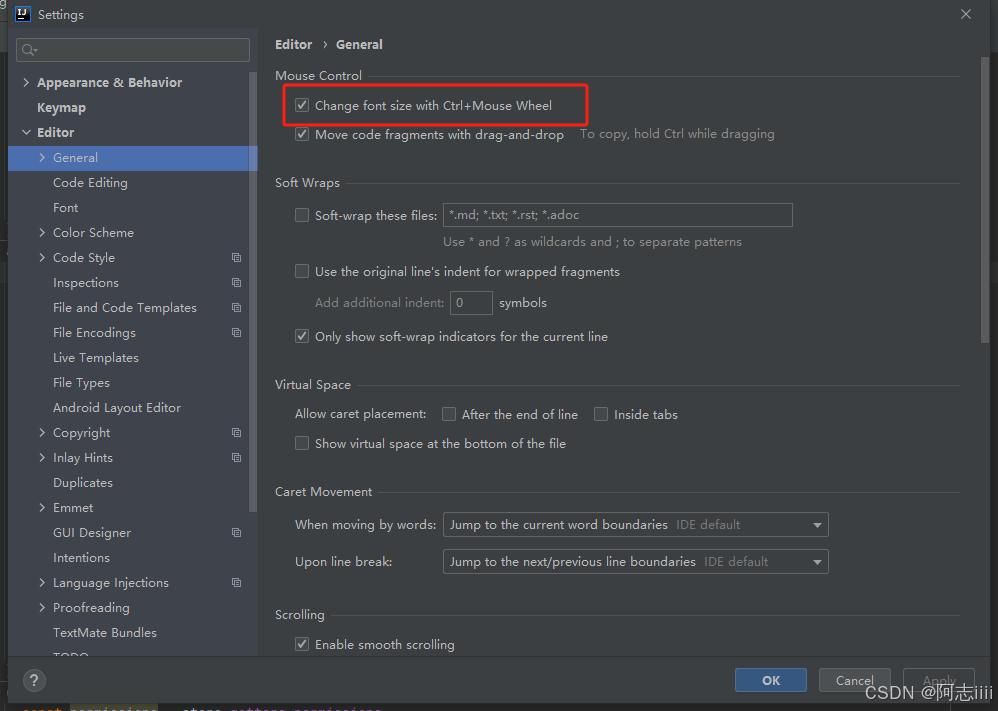Click the soft-wrap file patterns field
The height and width of the screenshot is (711, 998).
617,215
